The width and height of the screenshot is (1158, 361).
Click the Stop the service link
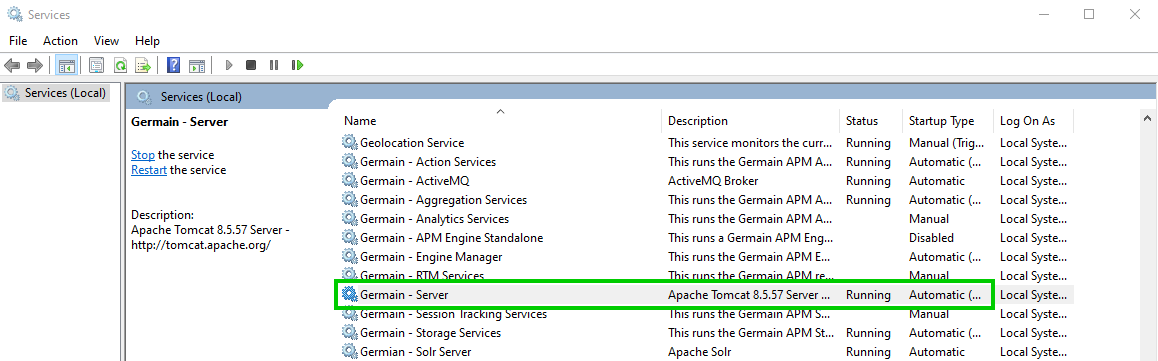143,155
